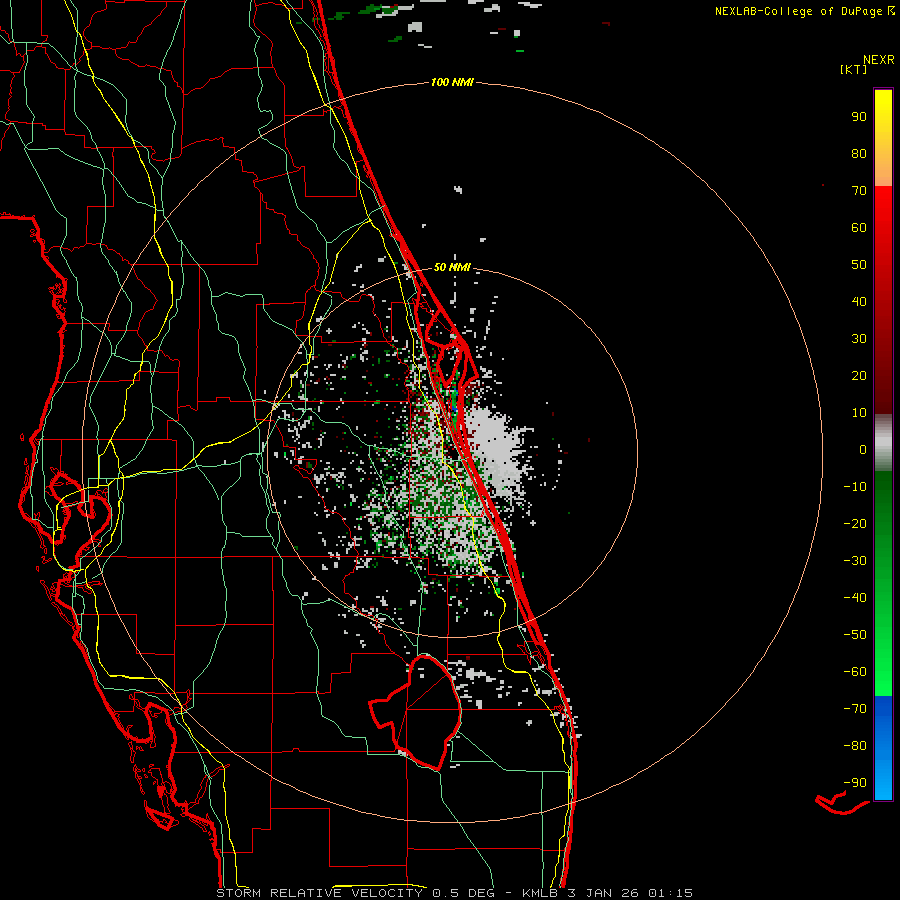Click the positive 90 scale value
The height and width of the screenshot is (900, 900).
859,117
